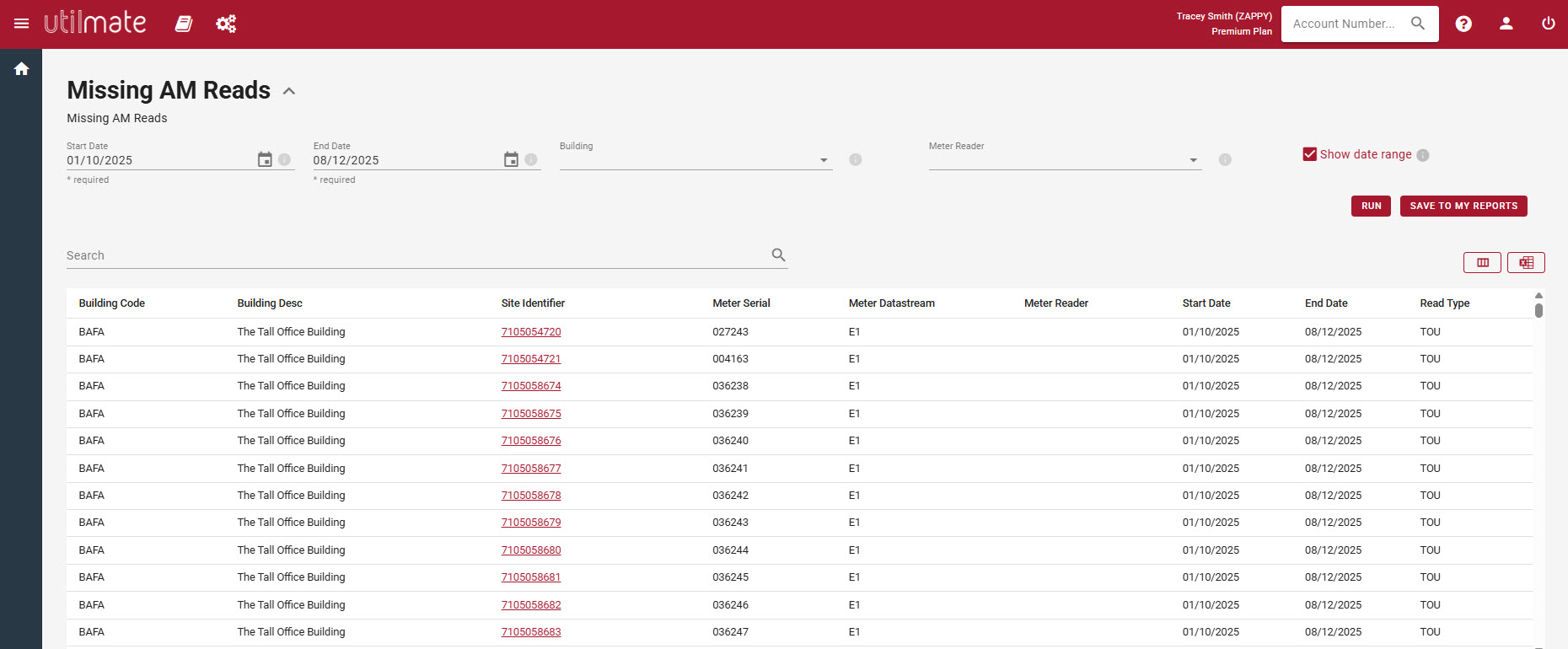The width and height of the screenshot is (1568, 649).
Task: Sort by Site Identifier column
Action: [533, 303]
